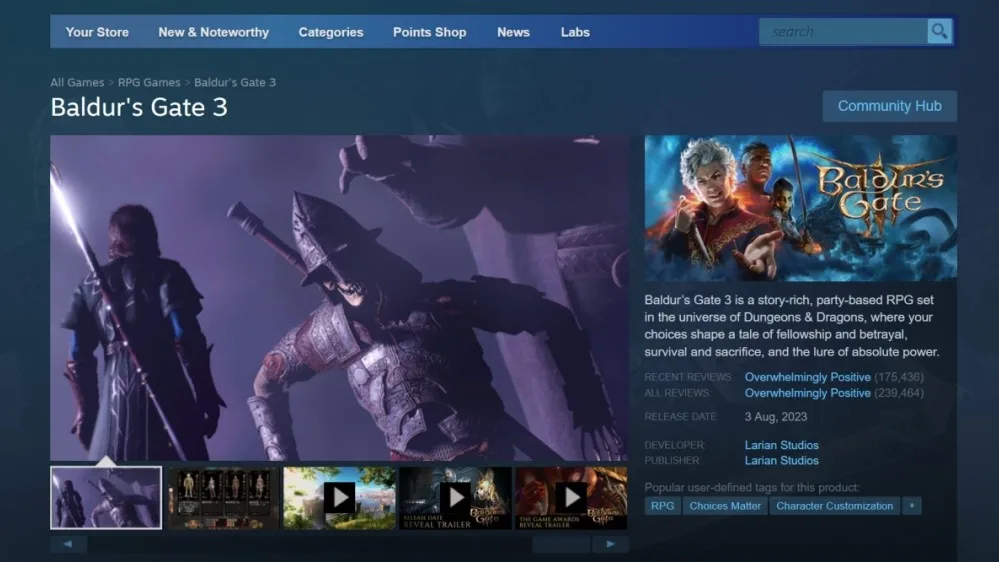Open the Labs tab
Viewport: 999px width, 562px height.
575,32
